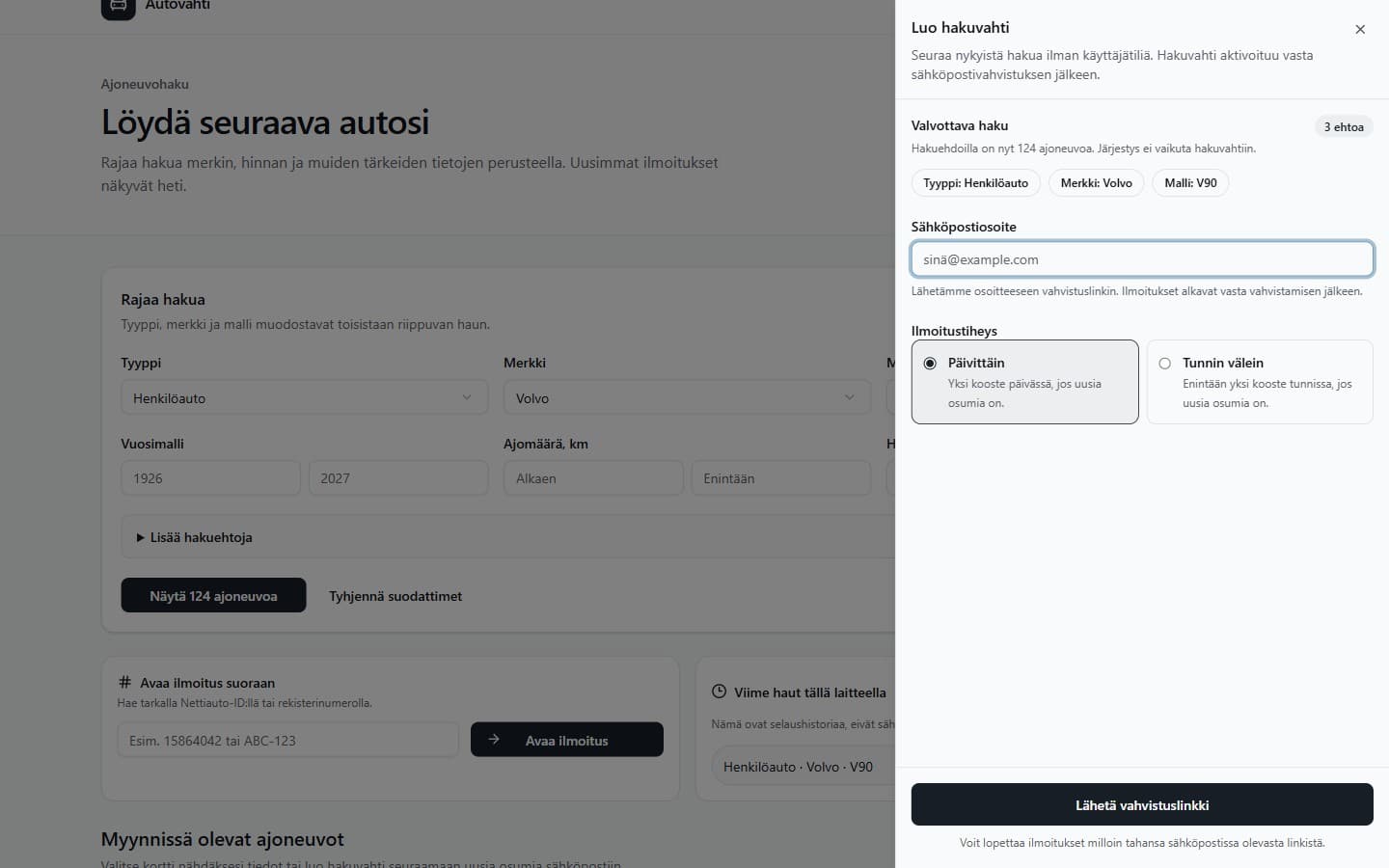This screenshot has width=1389, height=868.
Task: Click the Ilmoitustiheys label
Action: click(x=954, y=331)
